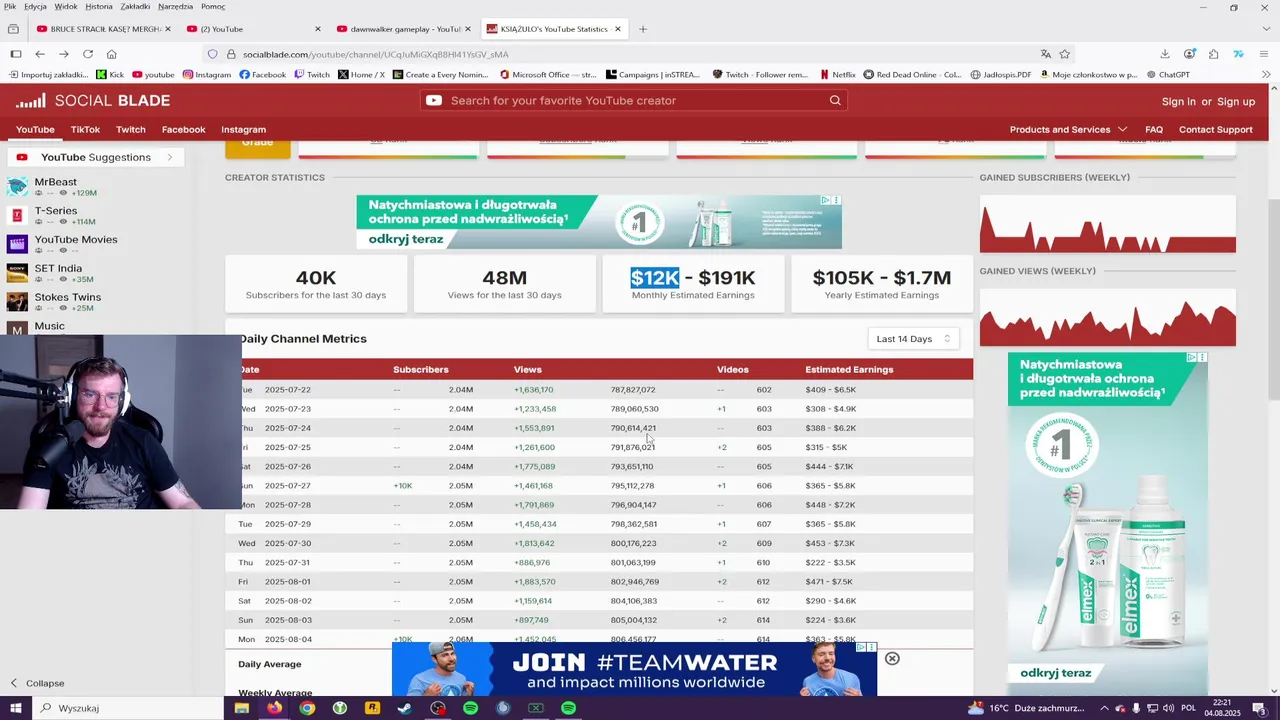Open the FAQ link

coord(1154,129)
